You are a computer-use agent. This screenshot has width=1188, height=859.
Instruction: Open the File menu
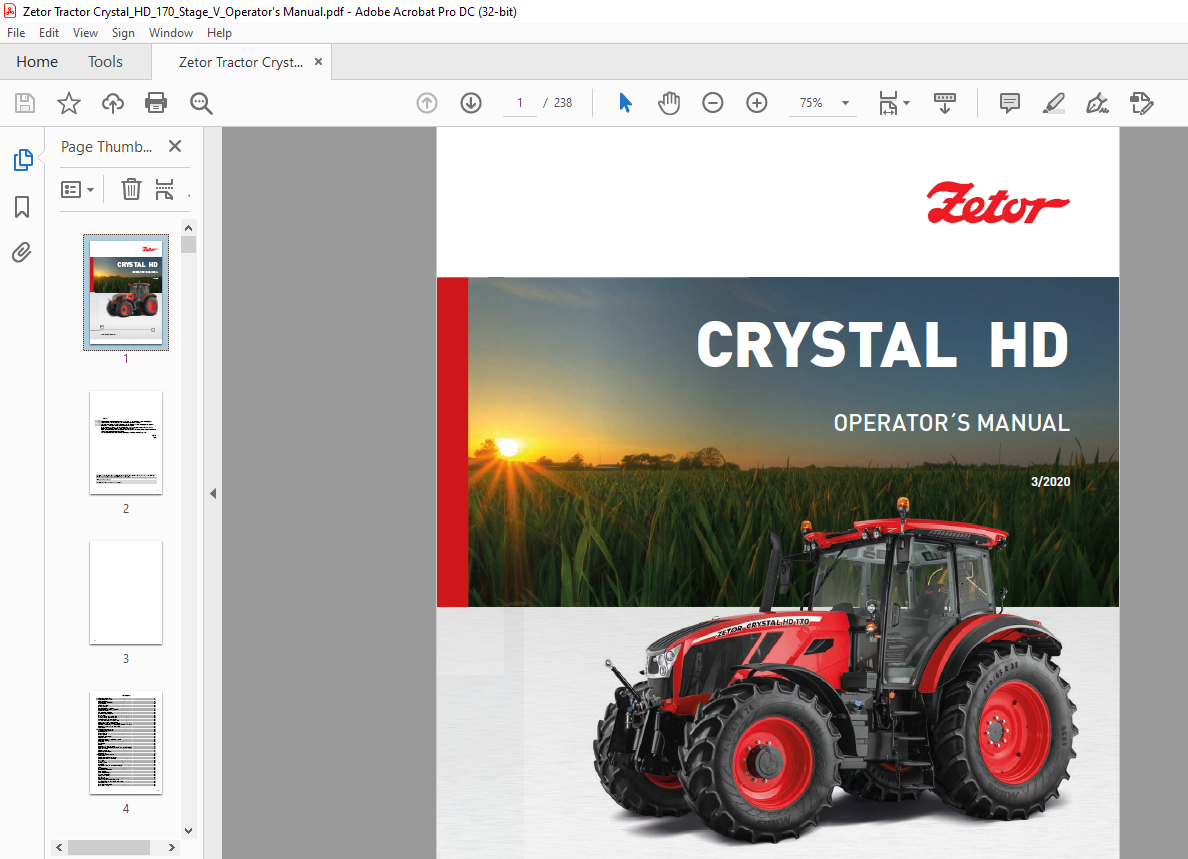tap(16, 33)
